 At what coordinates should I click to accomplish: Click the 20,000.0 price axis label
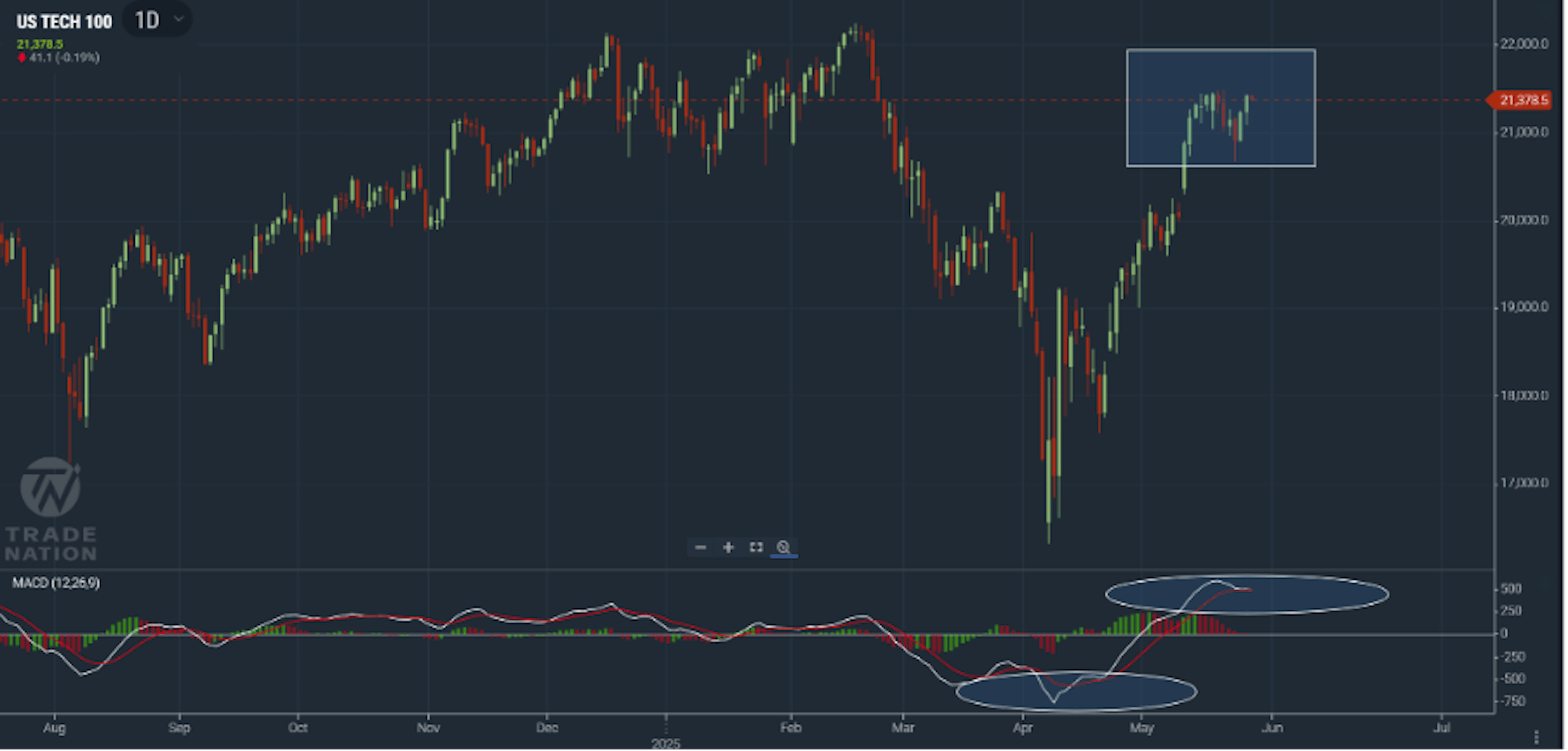(1525, 220)
